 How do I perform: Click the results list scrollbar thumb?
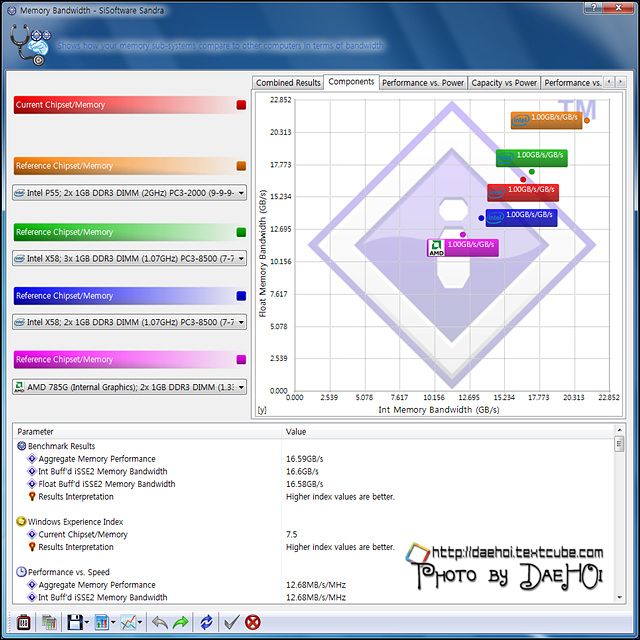click(619, 444)
